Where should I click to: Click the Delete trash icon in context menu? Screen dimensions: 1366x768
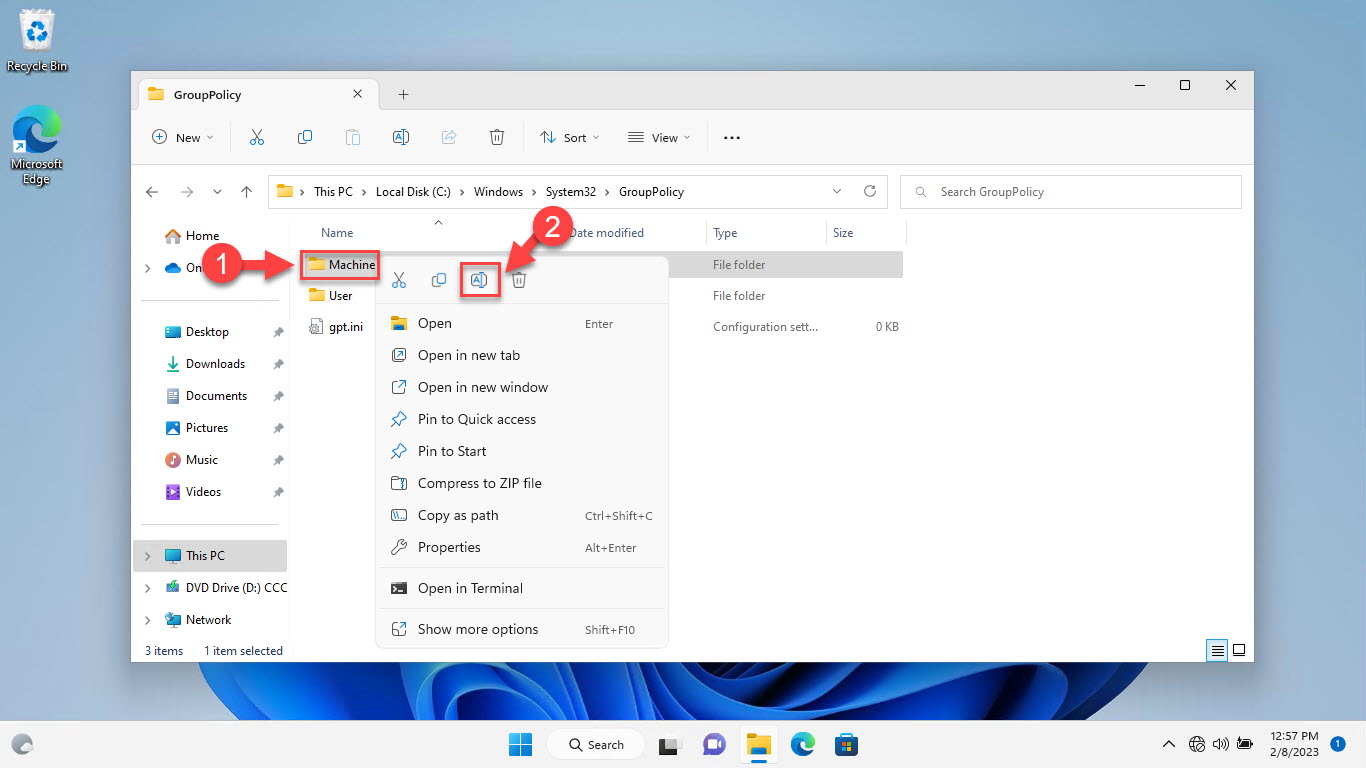[519, 280]
